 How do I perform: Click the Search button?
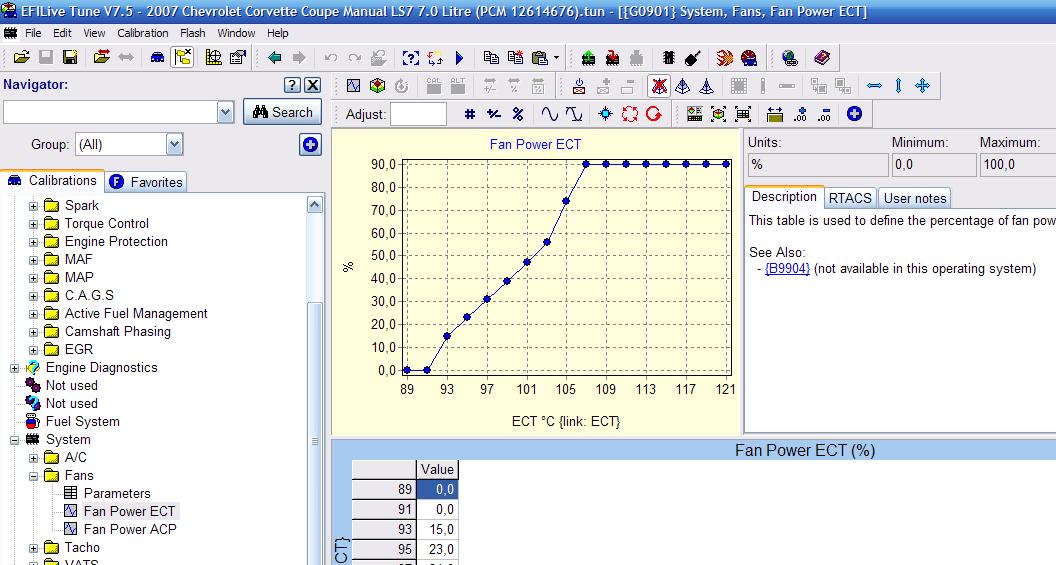[x=282, y=112]
